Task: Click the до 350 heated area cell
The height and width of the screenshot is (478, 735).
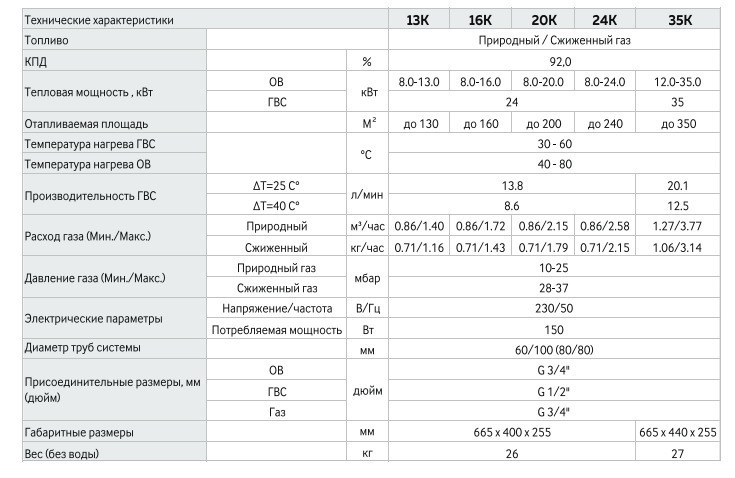Action: [x=678, y=124]
